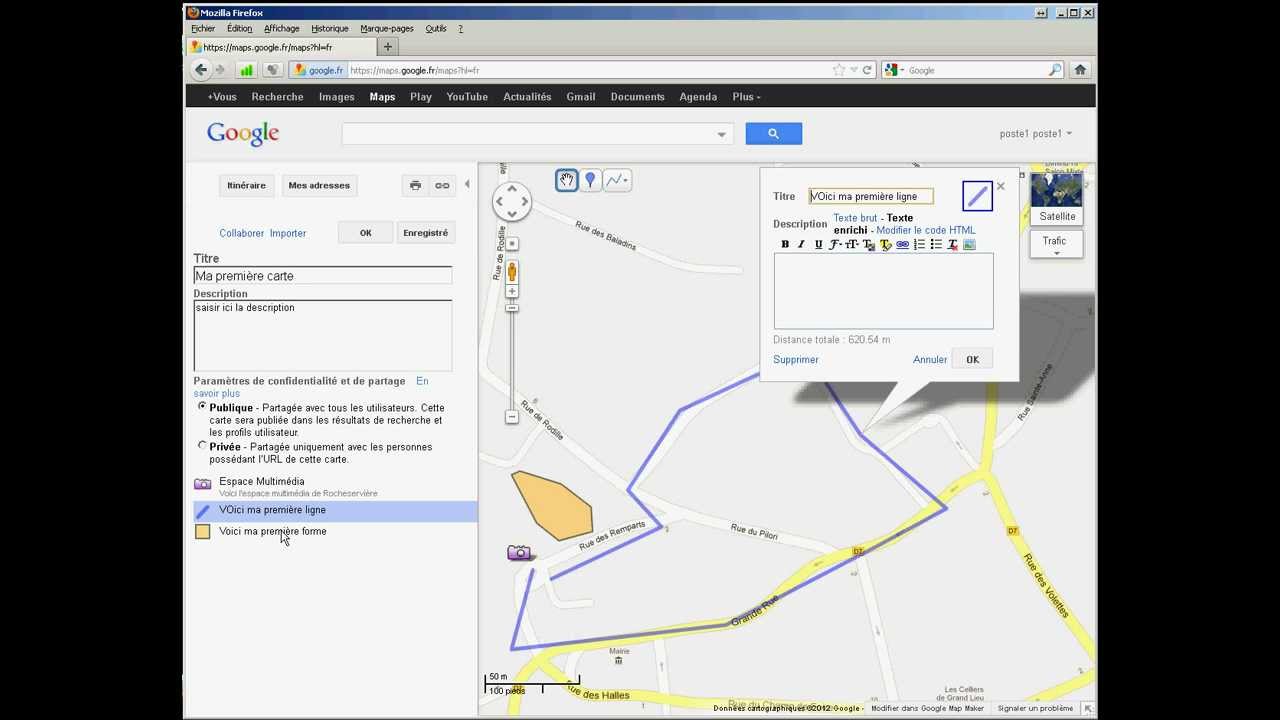The width and height of the screenshot is (1280, 720).
Task: Open the poste1 account dropdown
Action: click(x=1036, y=134)
